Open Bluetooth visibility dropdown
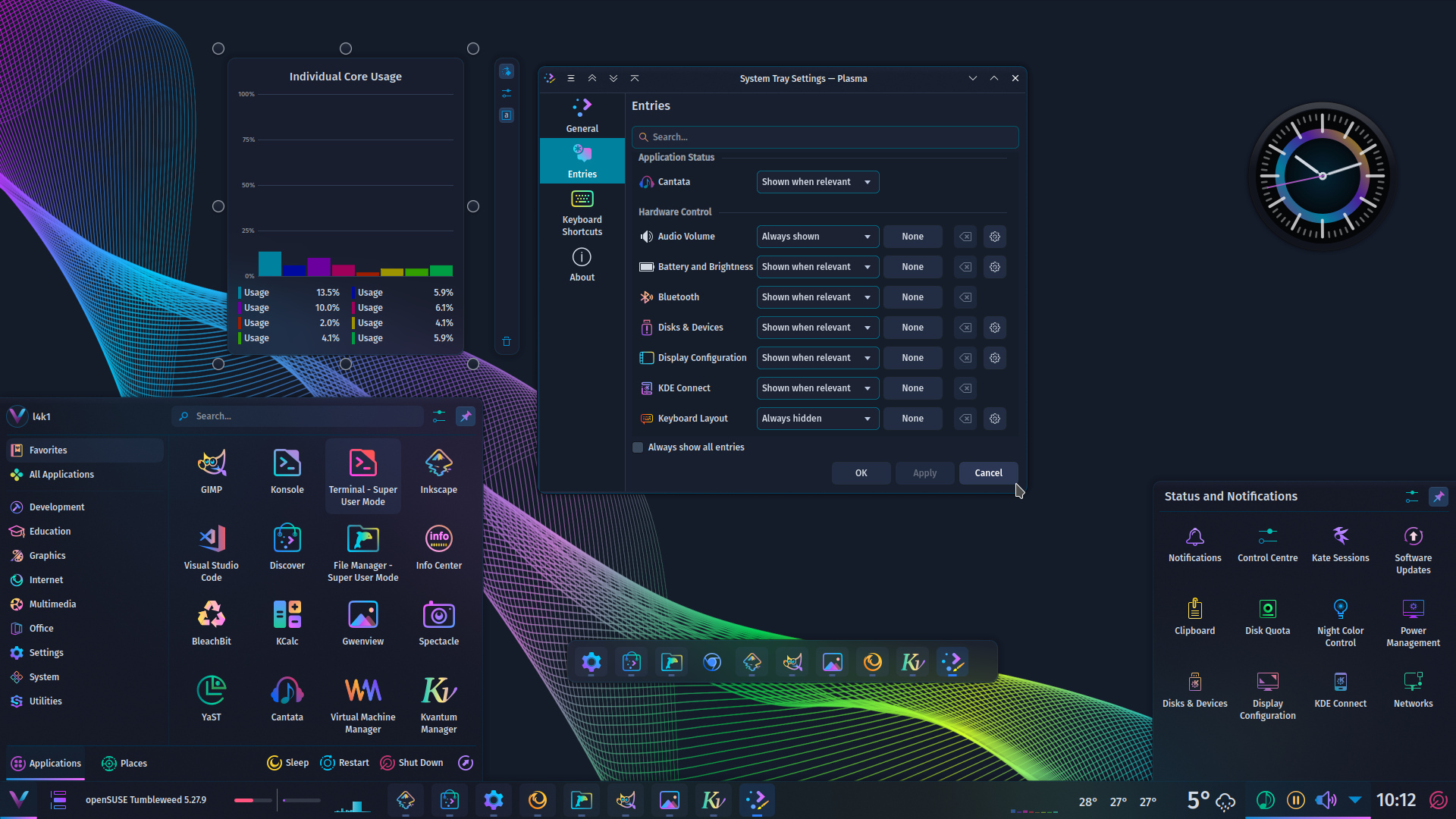 pos(817,297)
